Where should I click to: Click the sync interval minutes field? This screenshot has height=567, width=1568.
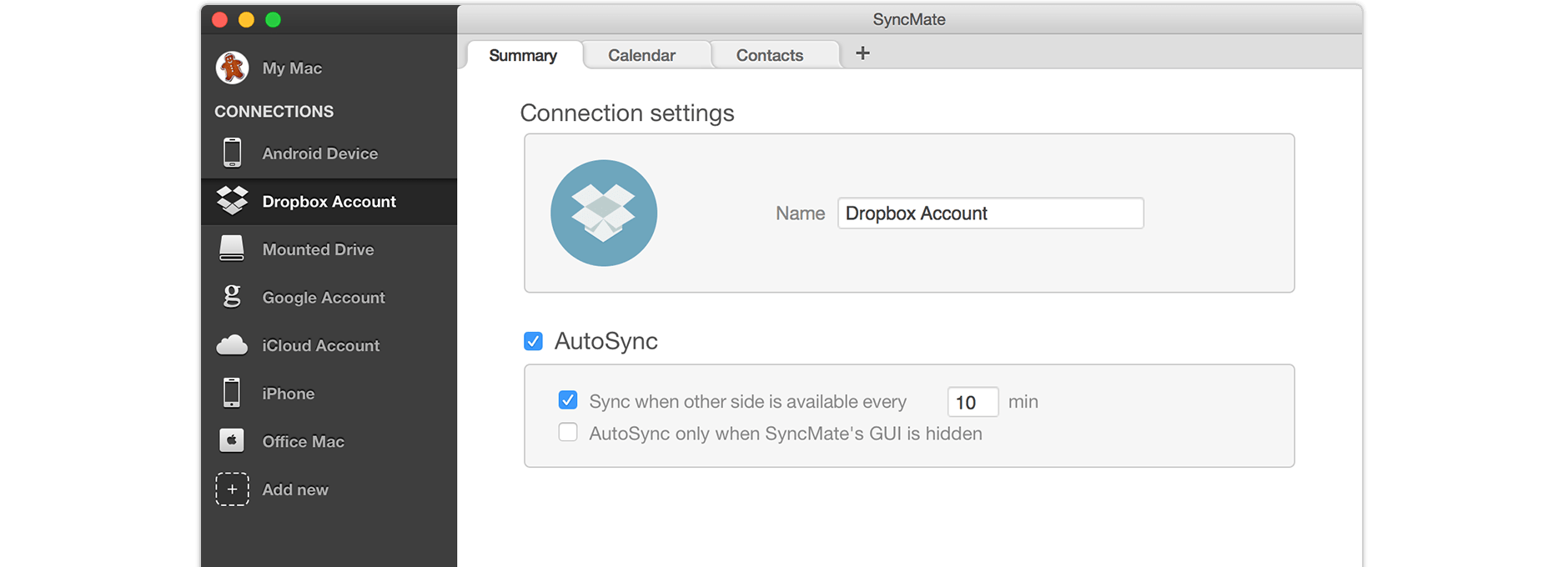click(x=972, y=402)
